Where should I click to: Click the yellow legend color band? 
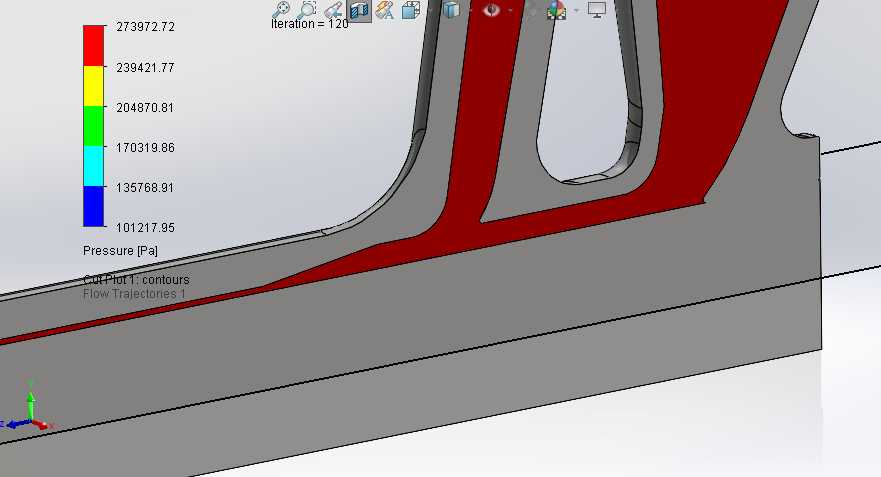click(94, 86)
